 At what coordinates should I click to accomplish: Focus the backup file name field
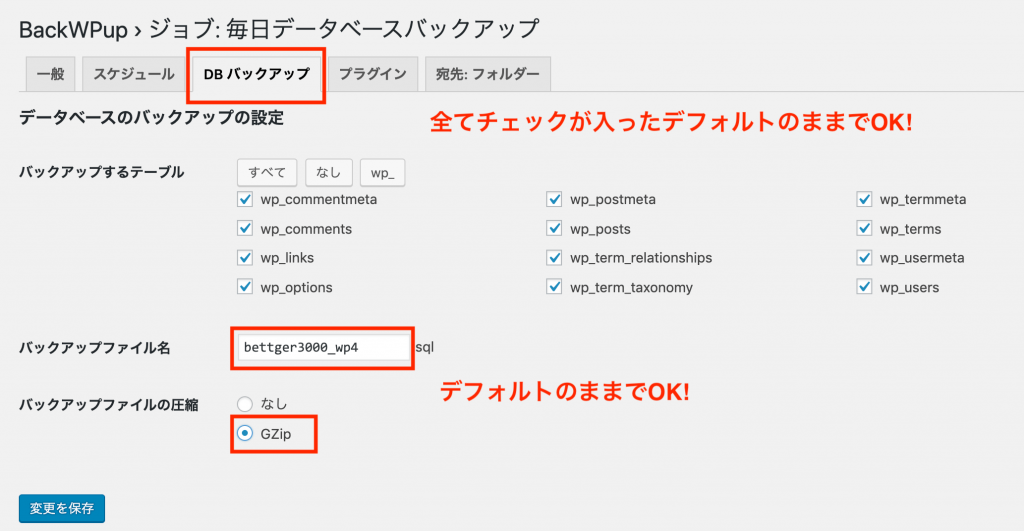coord(323,347)
